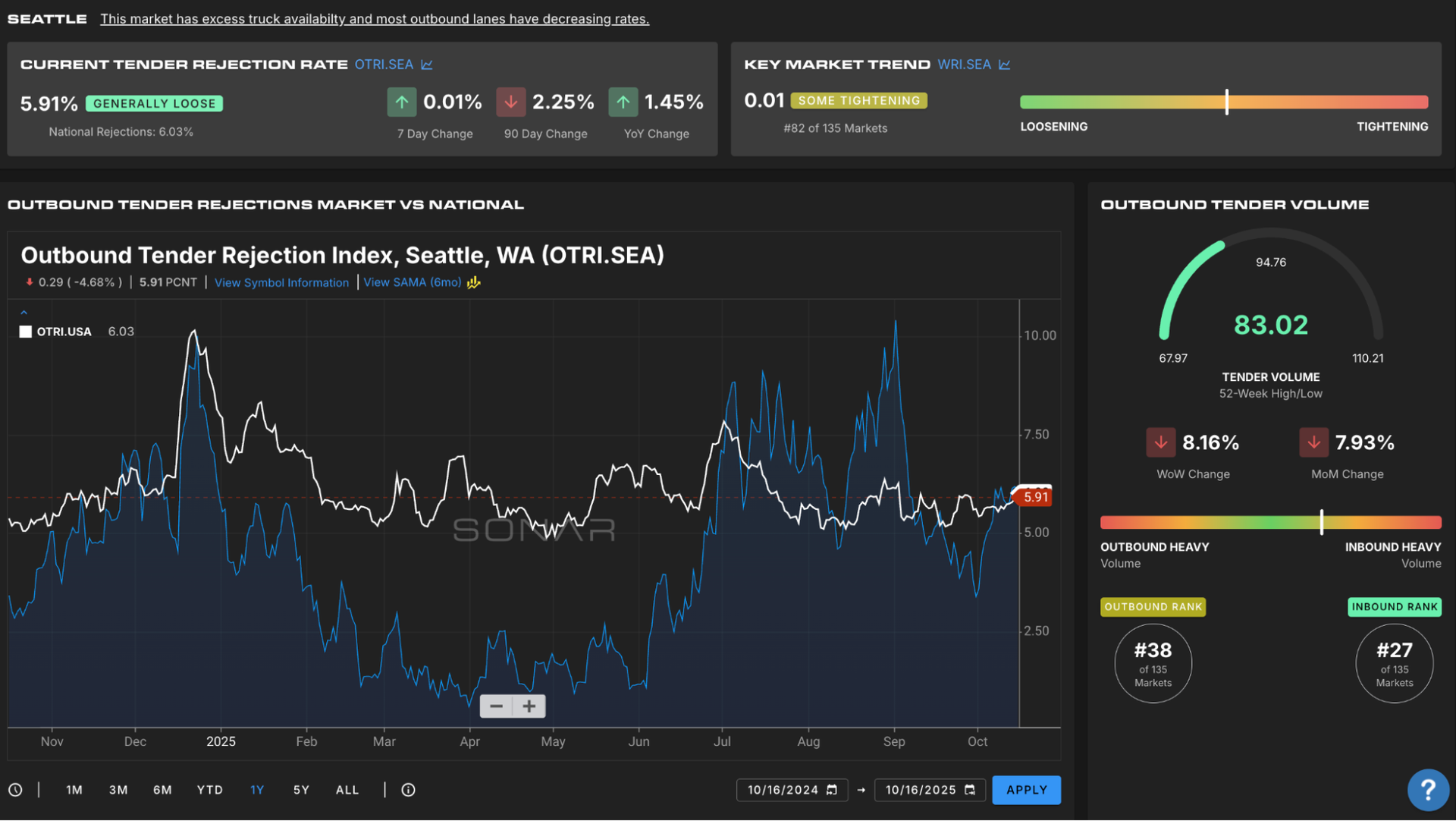1456x821 pixels.
Task: Click the Loosening/Tightening trend slider marker
Action: click(x=1226, y=102)
